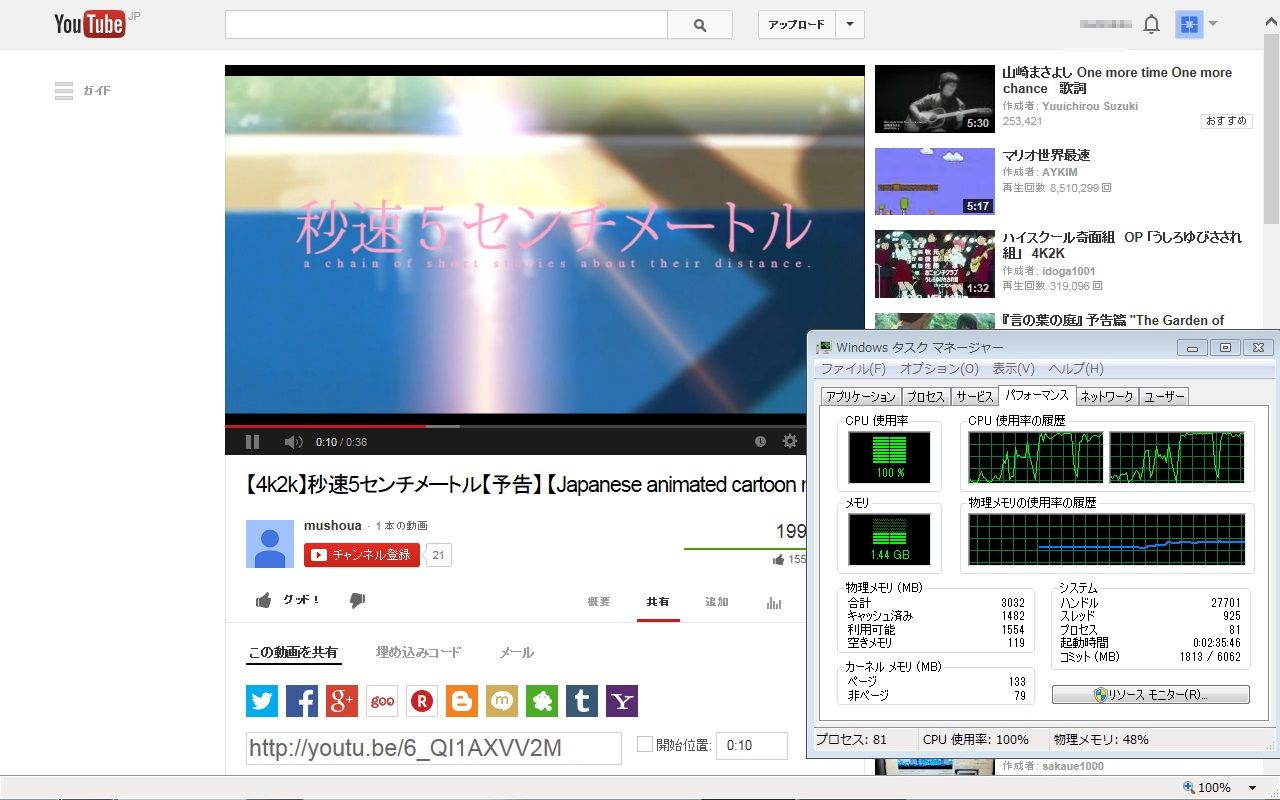Open the guitarist video thumbnail 5:30
The height and width of the screenshot is (800, 1280).
935,99
